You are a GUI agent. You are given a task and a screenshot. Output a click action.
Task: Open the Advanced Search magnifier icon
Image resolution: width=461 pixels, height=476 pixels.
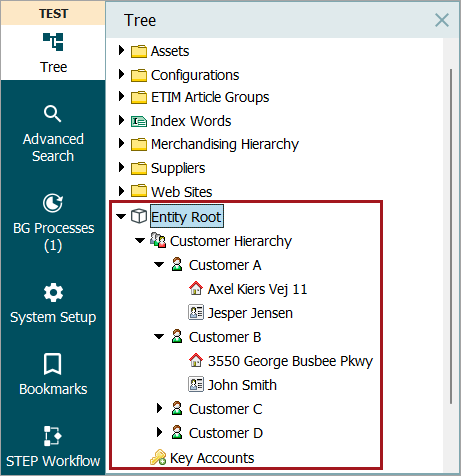53,114
